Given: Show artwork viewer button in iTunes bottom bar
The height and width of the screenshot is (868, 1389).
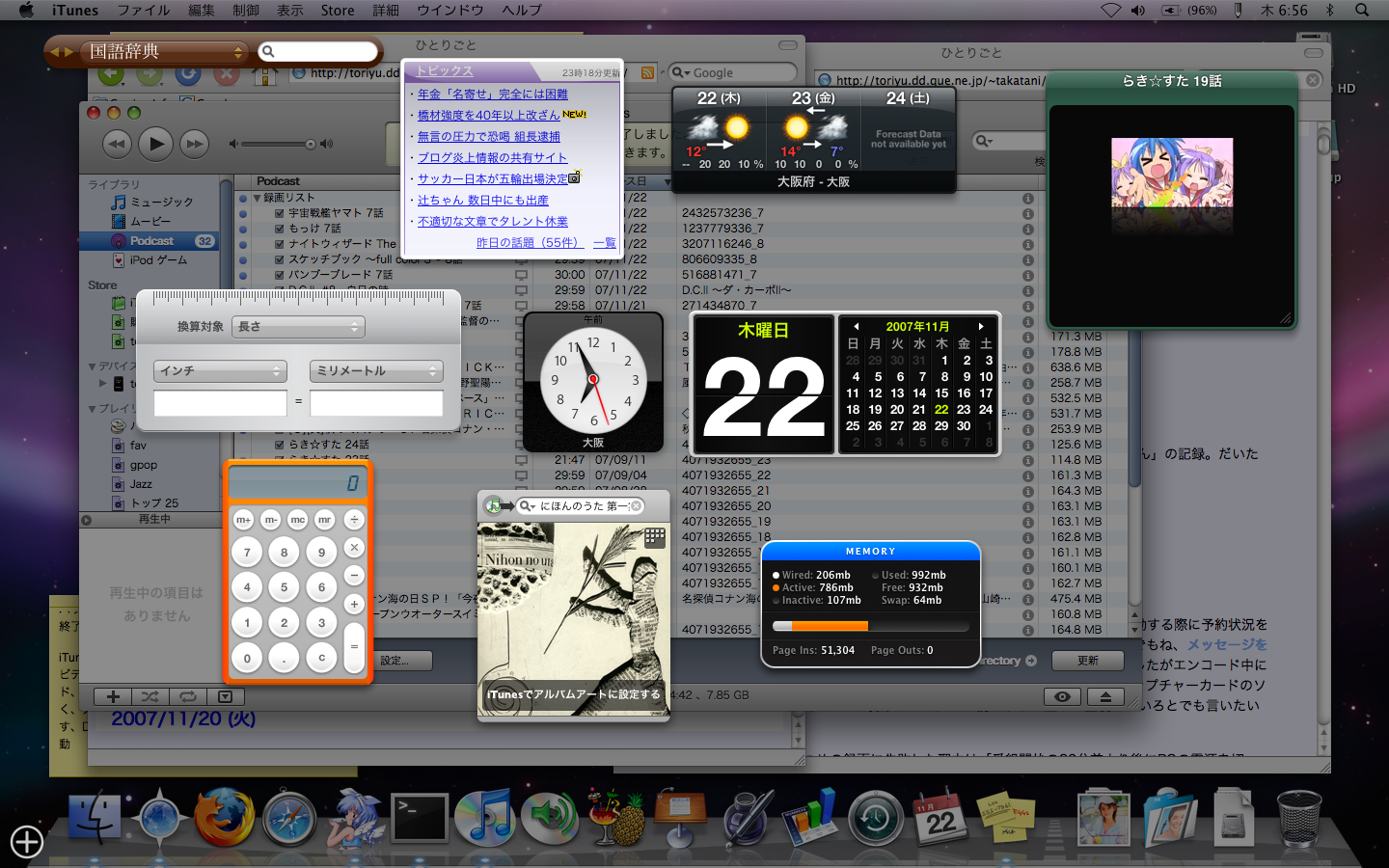Looking at the screenshot, I should click(225, 696).
